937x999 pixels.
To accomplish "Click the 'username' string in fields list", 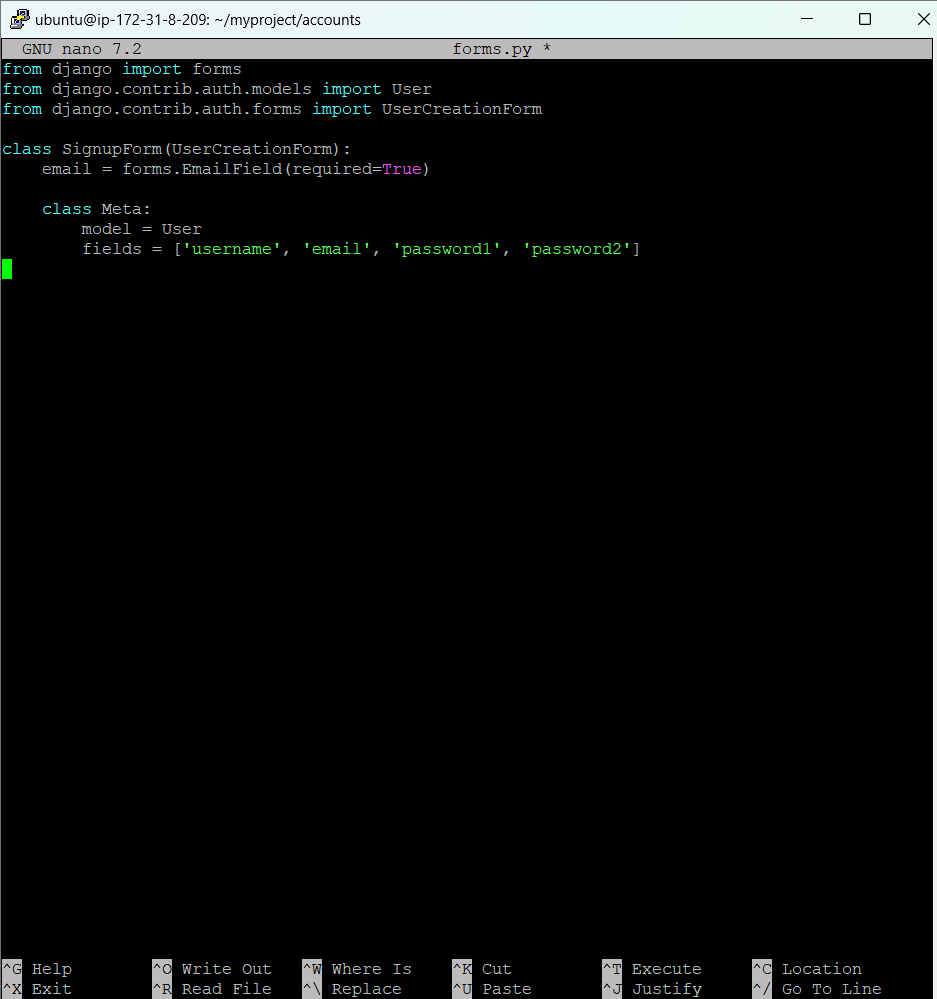I will pyautogui.click(x=232, y=249).
